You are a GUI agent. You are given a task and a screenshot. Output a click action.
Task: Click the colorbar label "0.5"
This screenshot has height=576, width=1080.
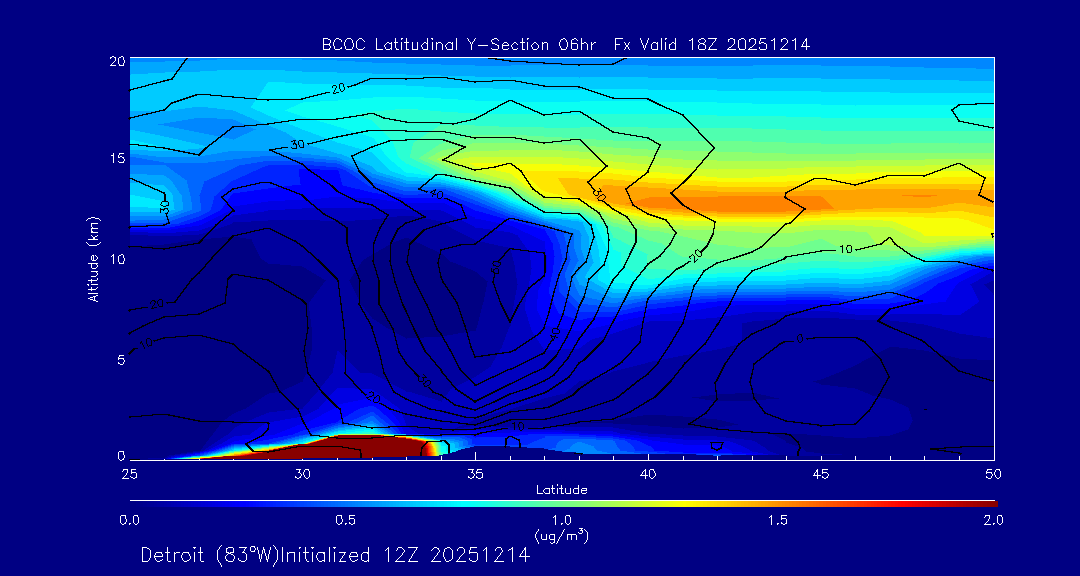pos(346,520)
